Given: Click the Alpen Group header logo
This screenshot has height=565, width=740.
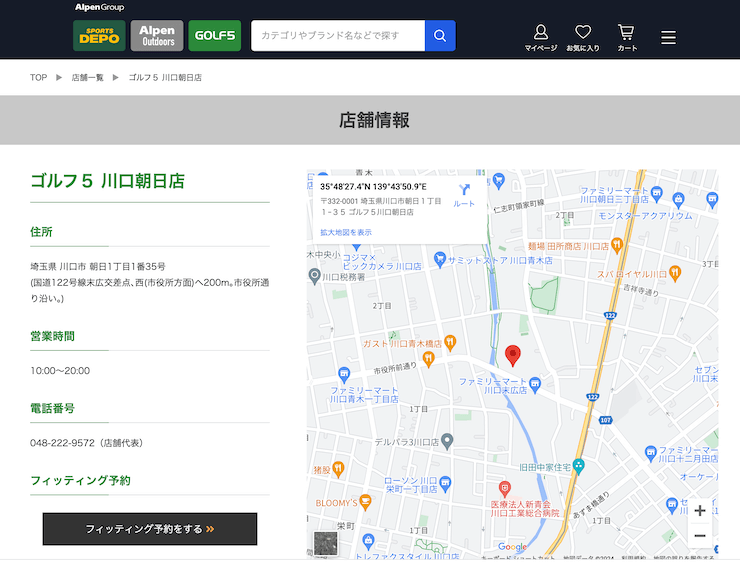Looking at the screenshot, I should [x=99, y=8].
